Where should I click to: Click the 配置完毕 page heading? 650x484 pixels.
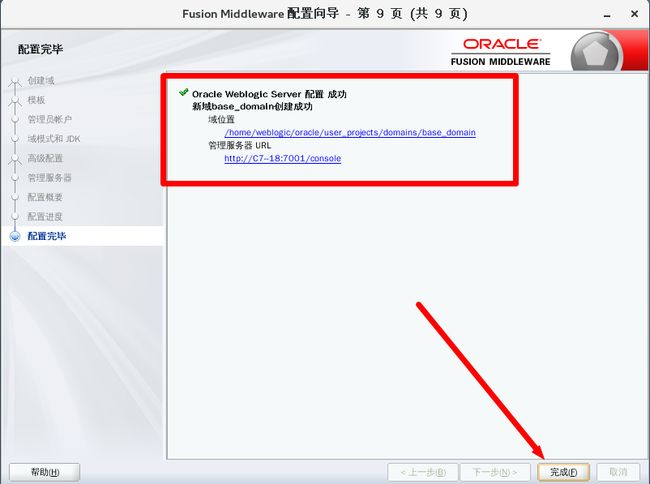[x=40, y=49]
